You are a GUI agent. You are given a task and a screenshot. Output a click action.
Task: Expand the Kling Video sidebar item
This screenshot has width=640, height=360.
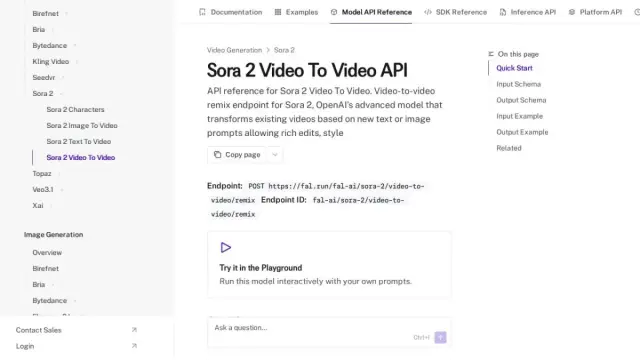(x=51, y=62)
